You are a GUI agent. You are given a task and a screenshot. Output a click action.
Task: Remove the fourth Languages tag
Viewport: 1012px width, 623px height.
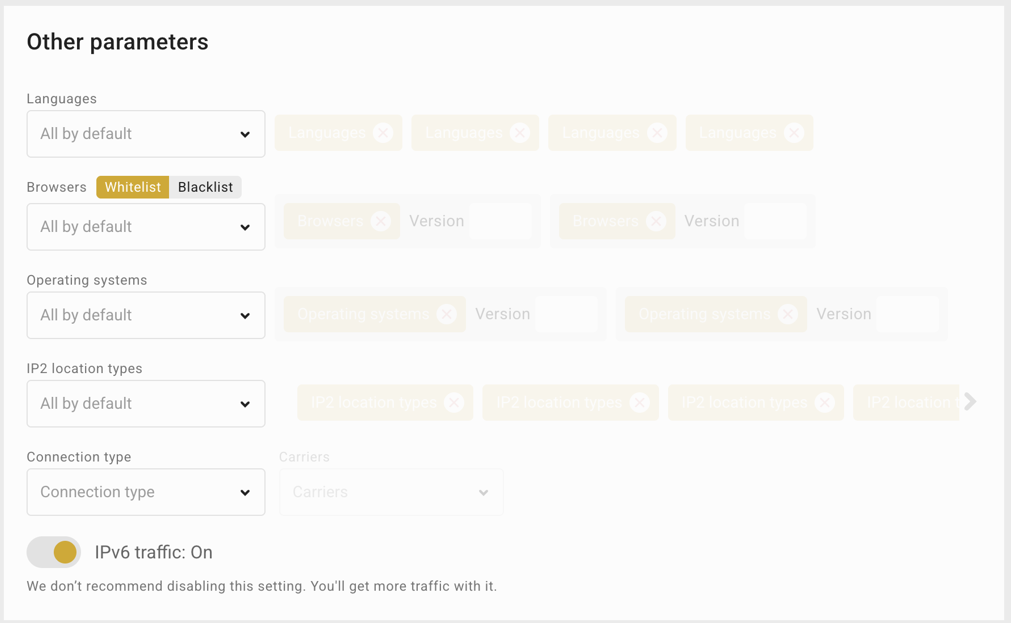tap(794, 132)
